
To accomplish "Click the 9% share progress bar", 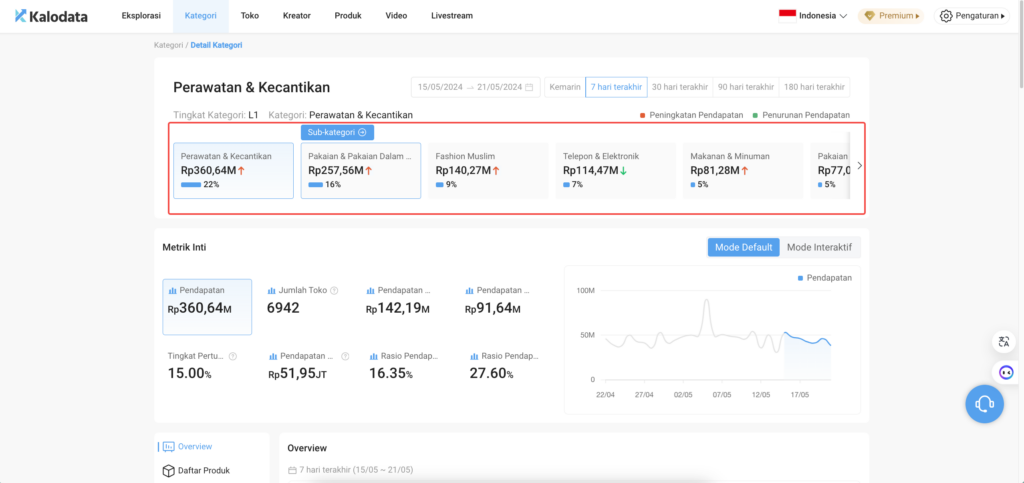I will pyautogui.click(x=440, y=185).
